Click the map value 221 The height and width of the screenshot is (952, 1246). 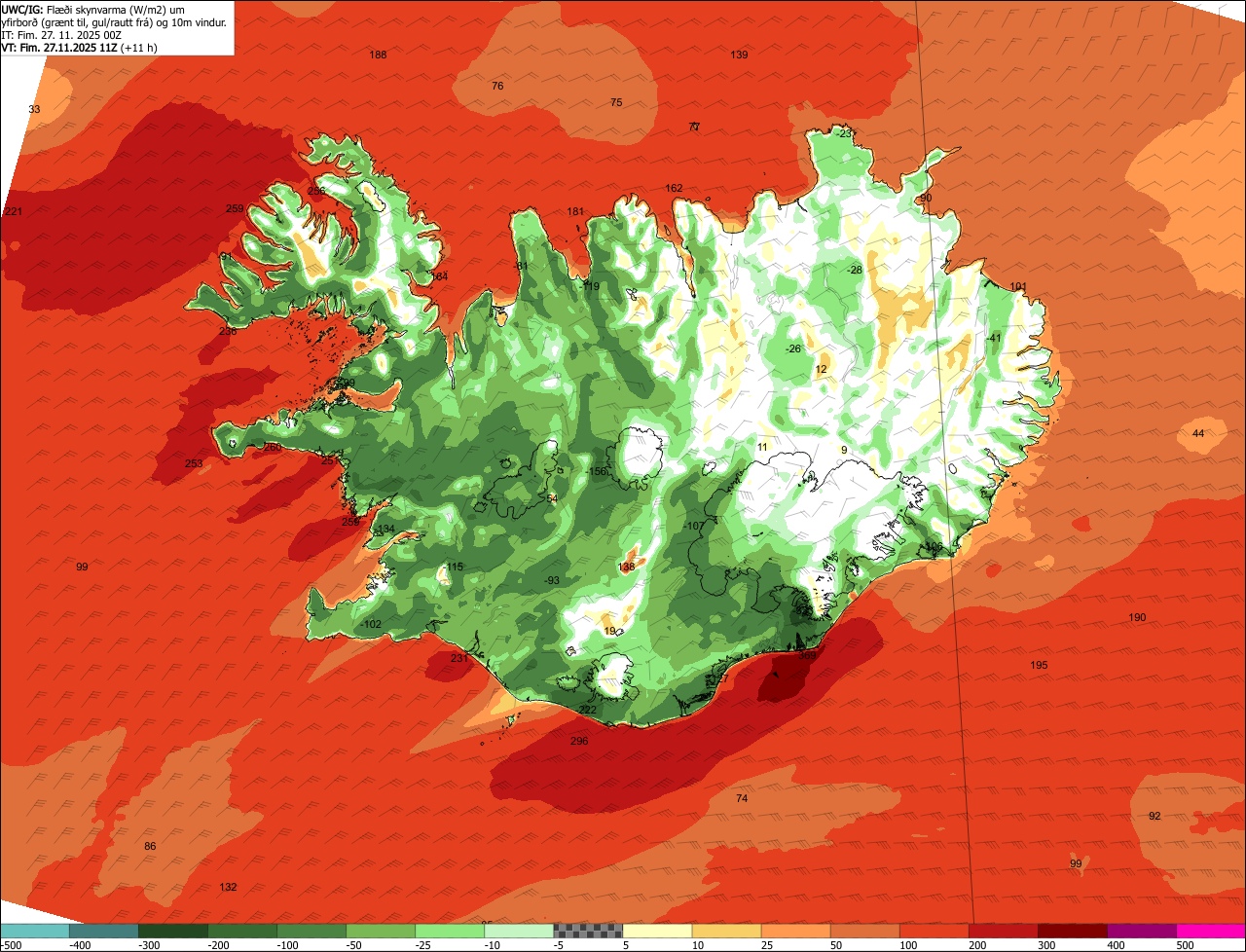(13, 211)
